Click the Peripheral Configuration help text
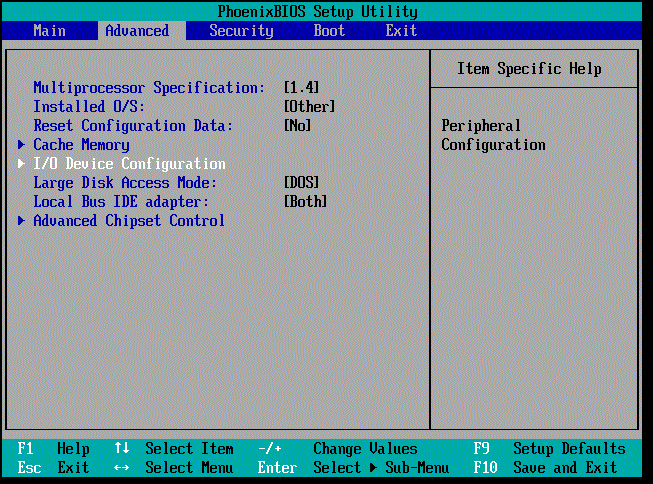Image resolution: width=653 pixels, height=484 pixels. [493, 135]
